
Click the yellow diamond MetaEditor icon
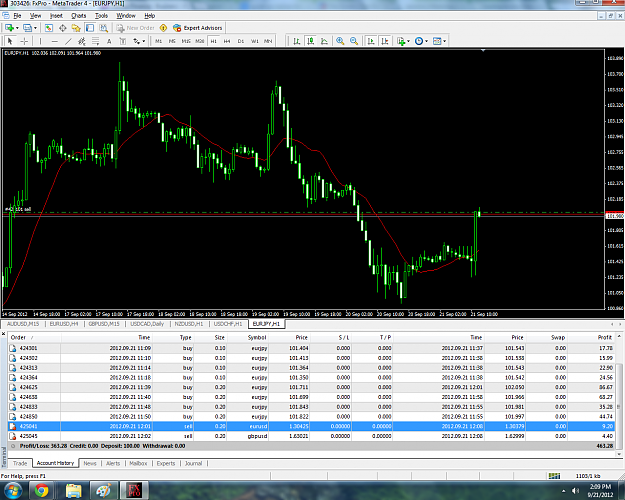[163, 28]
